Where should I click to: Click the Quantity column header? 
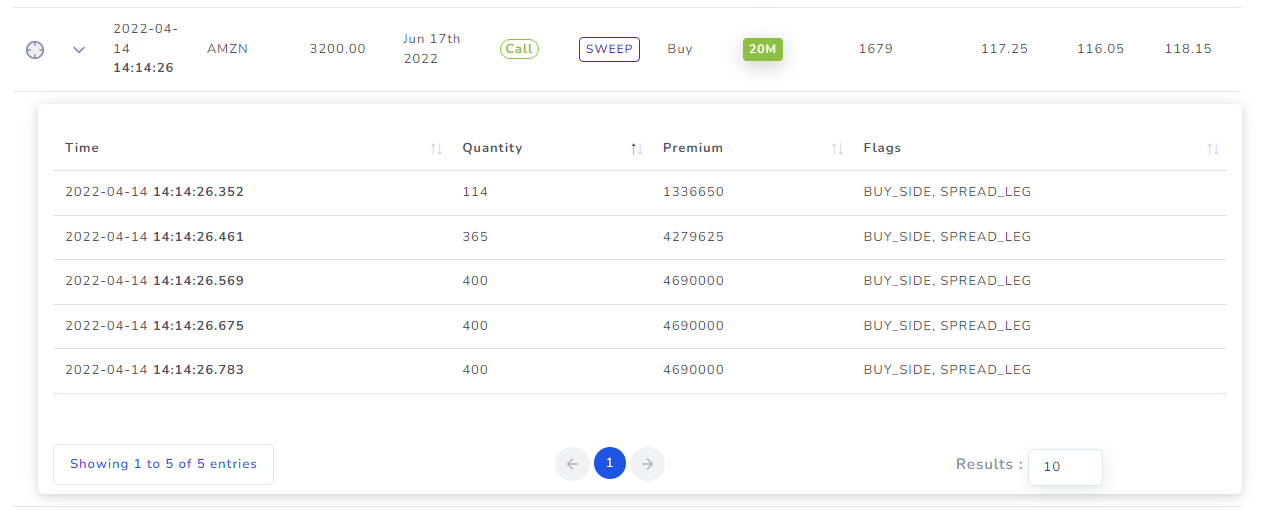click(492, 148)
